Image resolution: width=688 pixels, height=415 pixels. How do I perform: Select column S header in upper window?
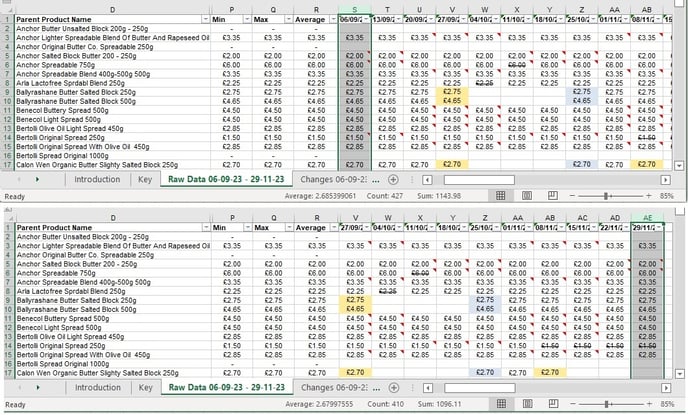(355, 10)
